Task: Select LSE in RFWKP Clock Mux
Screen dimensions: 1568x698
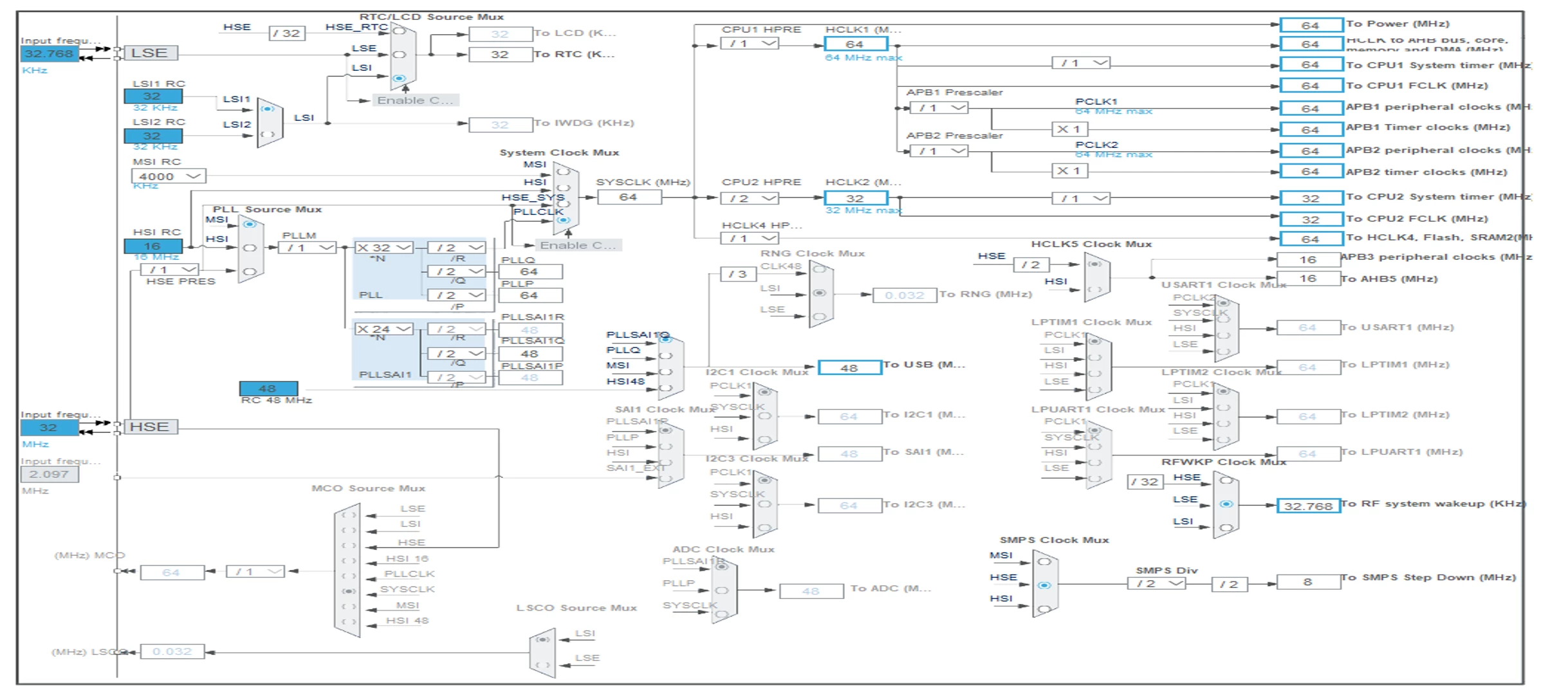Action: click(x=1226, y=504)
